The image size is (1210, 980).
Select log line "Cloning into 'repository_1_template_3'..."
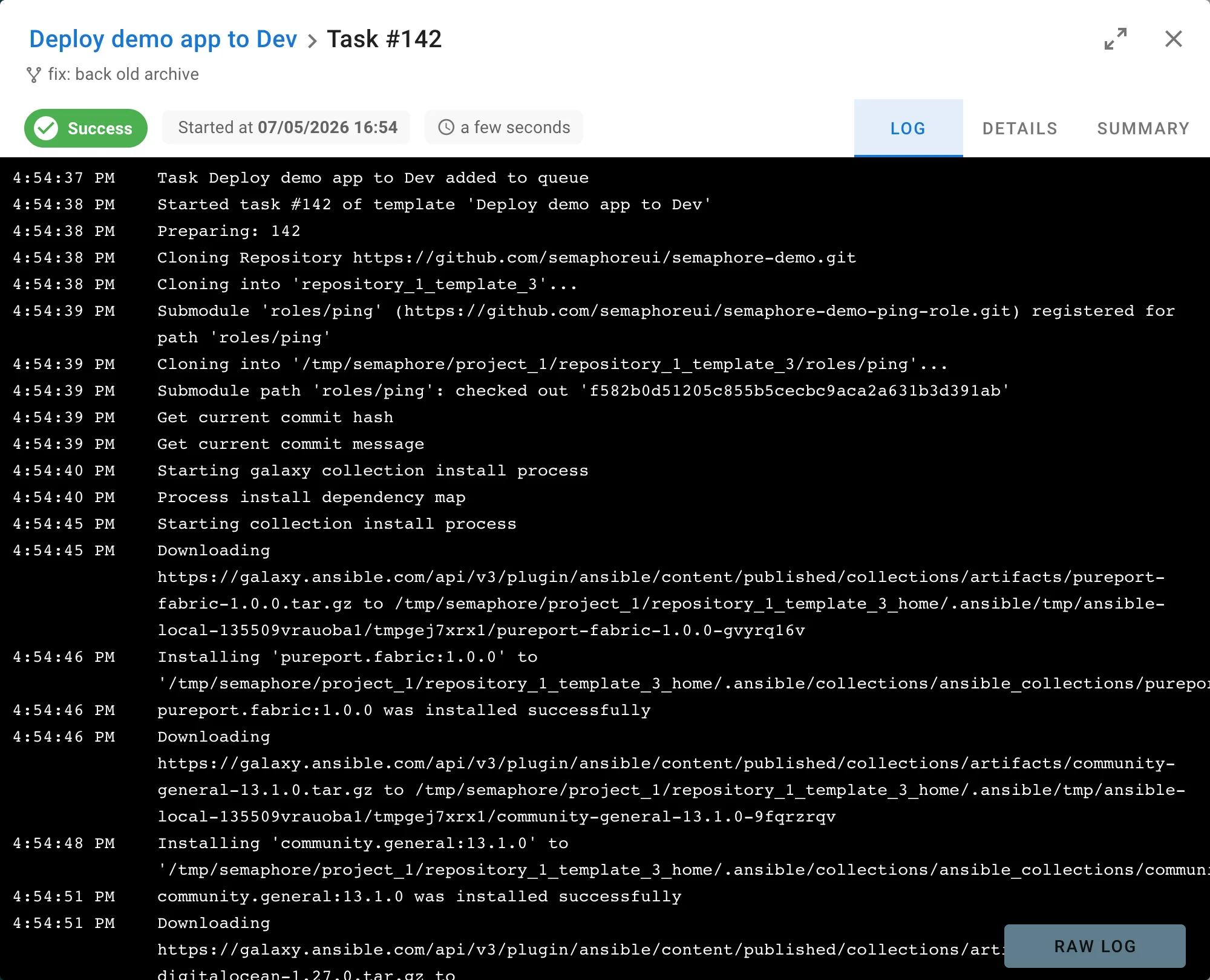367,284
